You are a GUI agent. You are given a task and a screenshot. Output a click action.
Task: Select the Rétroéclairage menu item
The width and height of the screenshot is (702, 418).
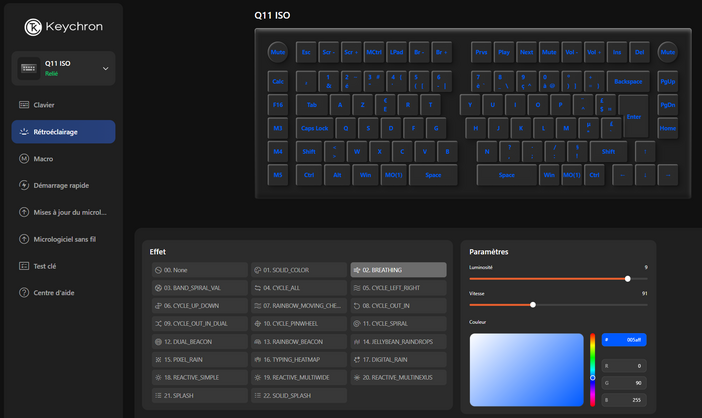[63, 132]
